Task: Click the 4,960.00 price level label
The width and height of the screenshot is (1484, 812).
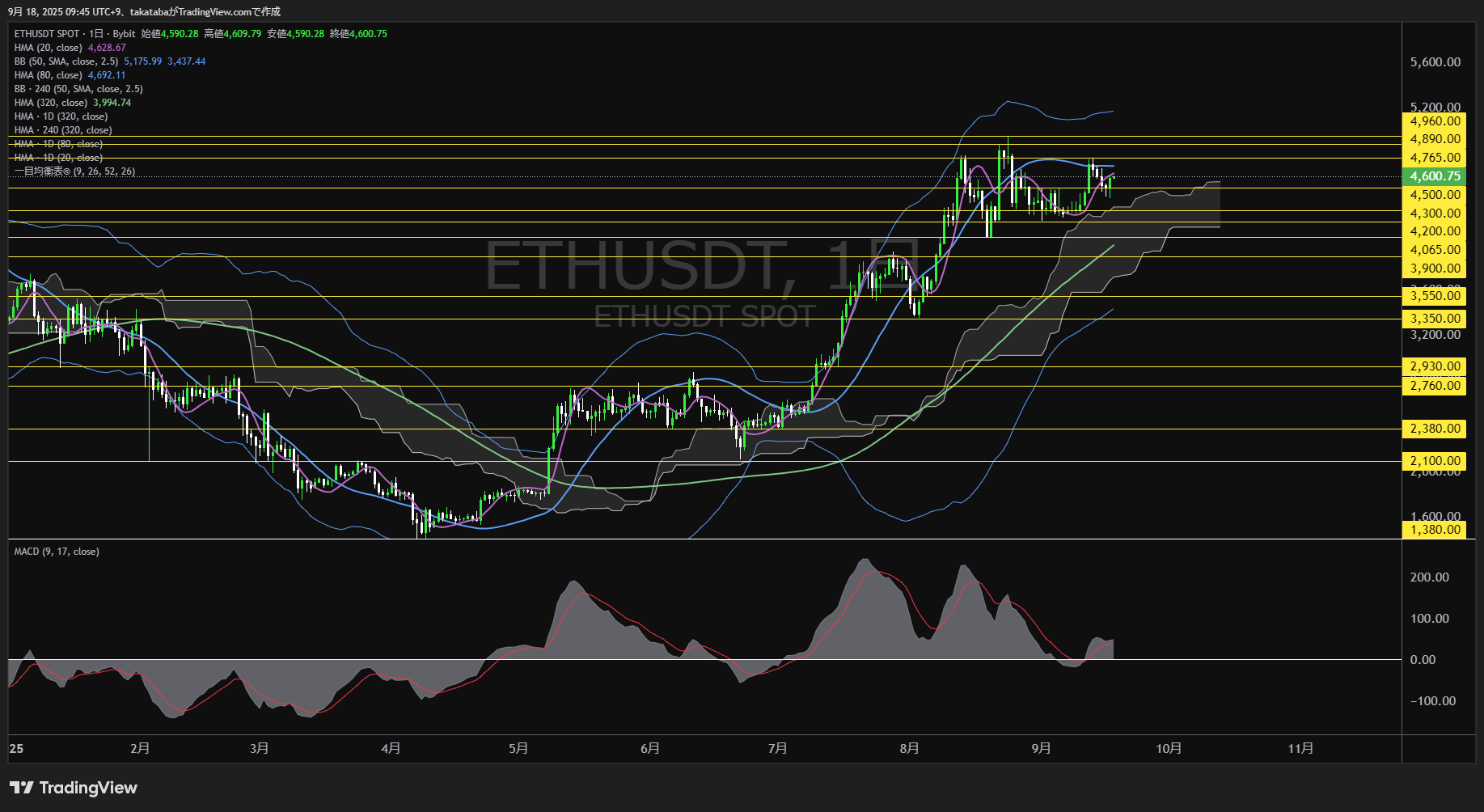Action: (1434, 121)
